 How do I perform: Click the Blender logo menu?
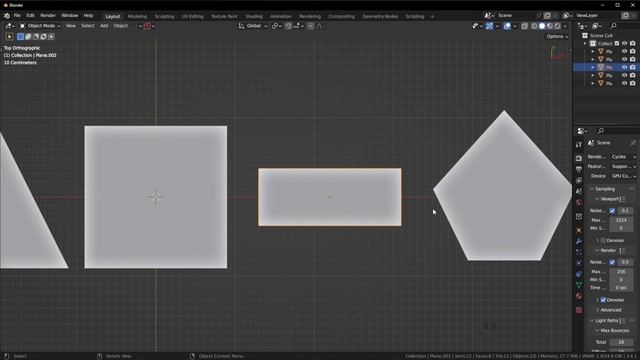(7, 16)
